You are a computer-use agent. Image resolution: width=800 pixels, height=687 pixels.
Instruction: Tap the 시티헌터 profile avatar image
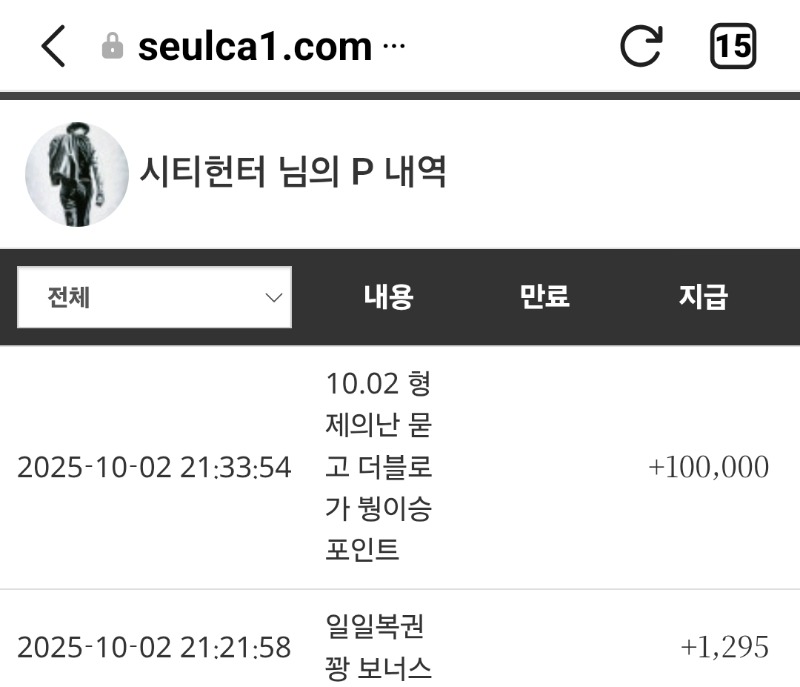77,174
